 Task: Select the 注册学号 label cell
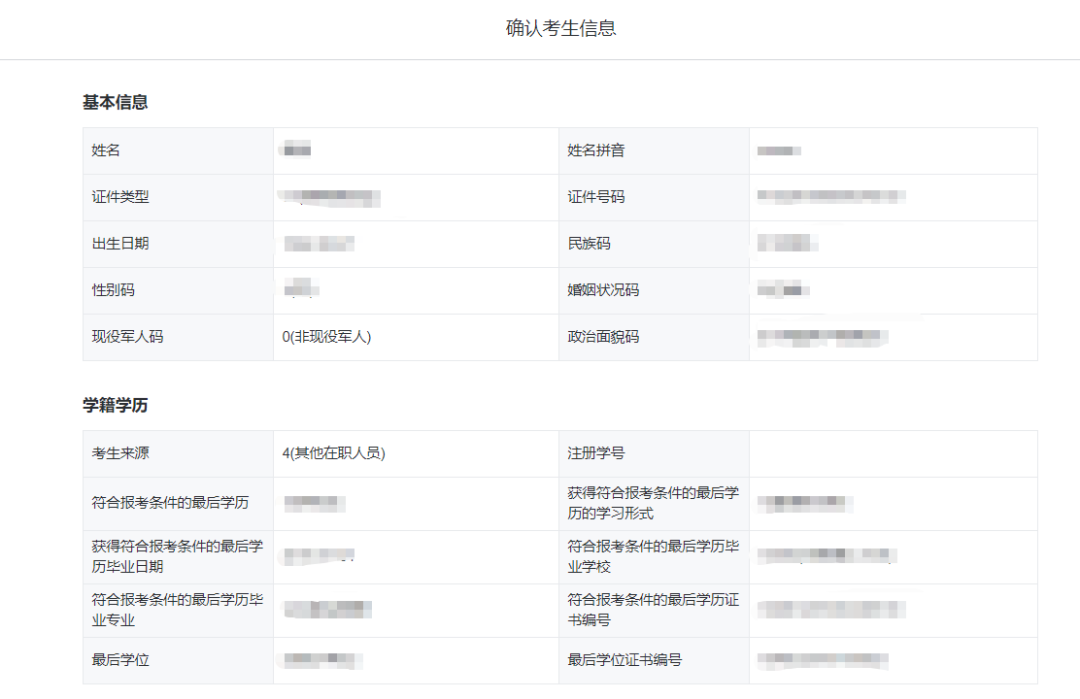click(654, 454)
